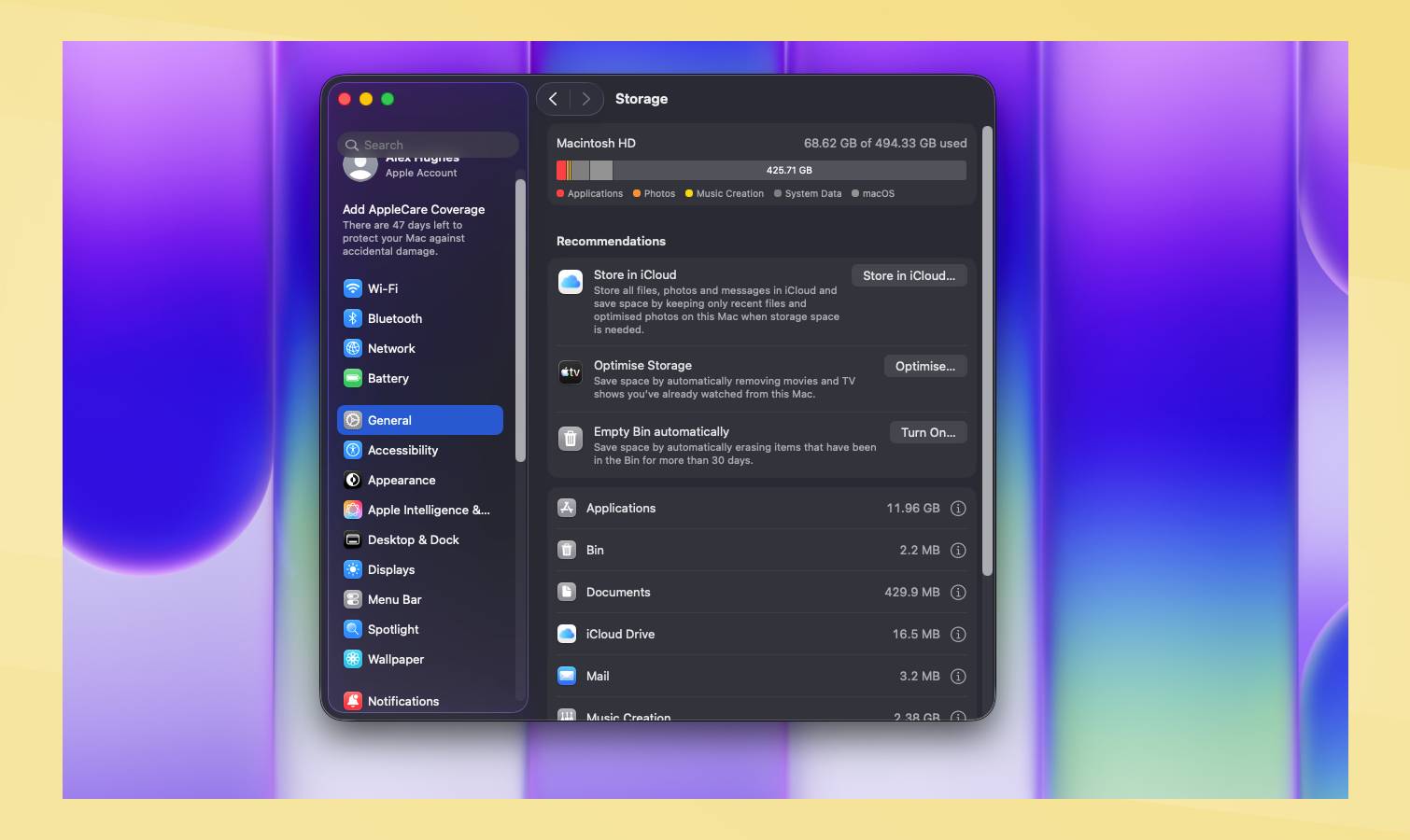Click the sidebar Search field
Screen dimensions: 1410x840
(428, 145)
